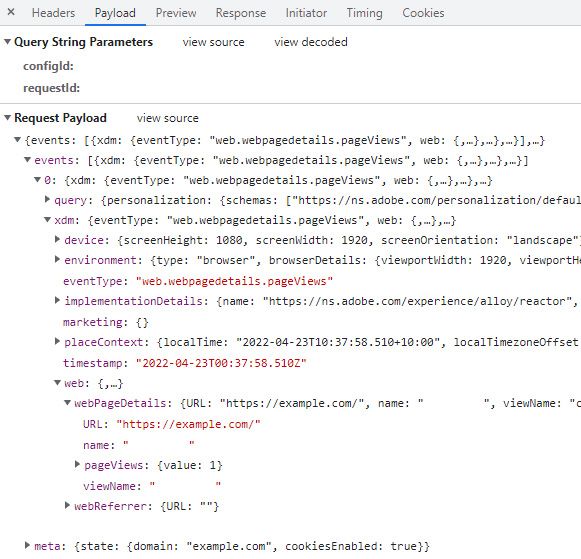The width and height of the screenshot is (581, 559).
Task: Switch to the Headers tab
Action: [x=53, y=13]
